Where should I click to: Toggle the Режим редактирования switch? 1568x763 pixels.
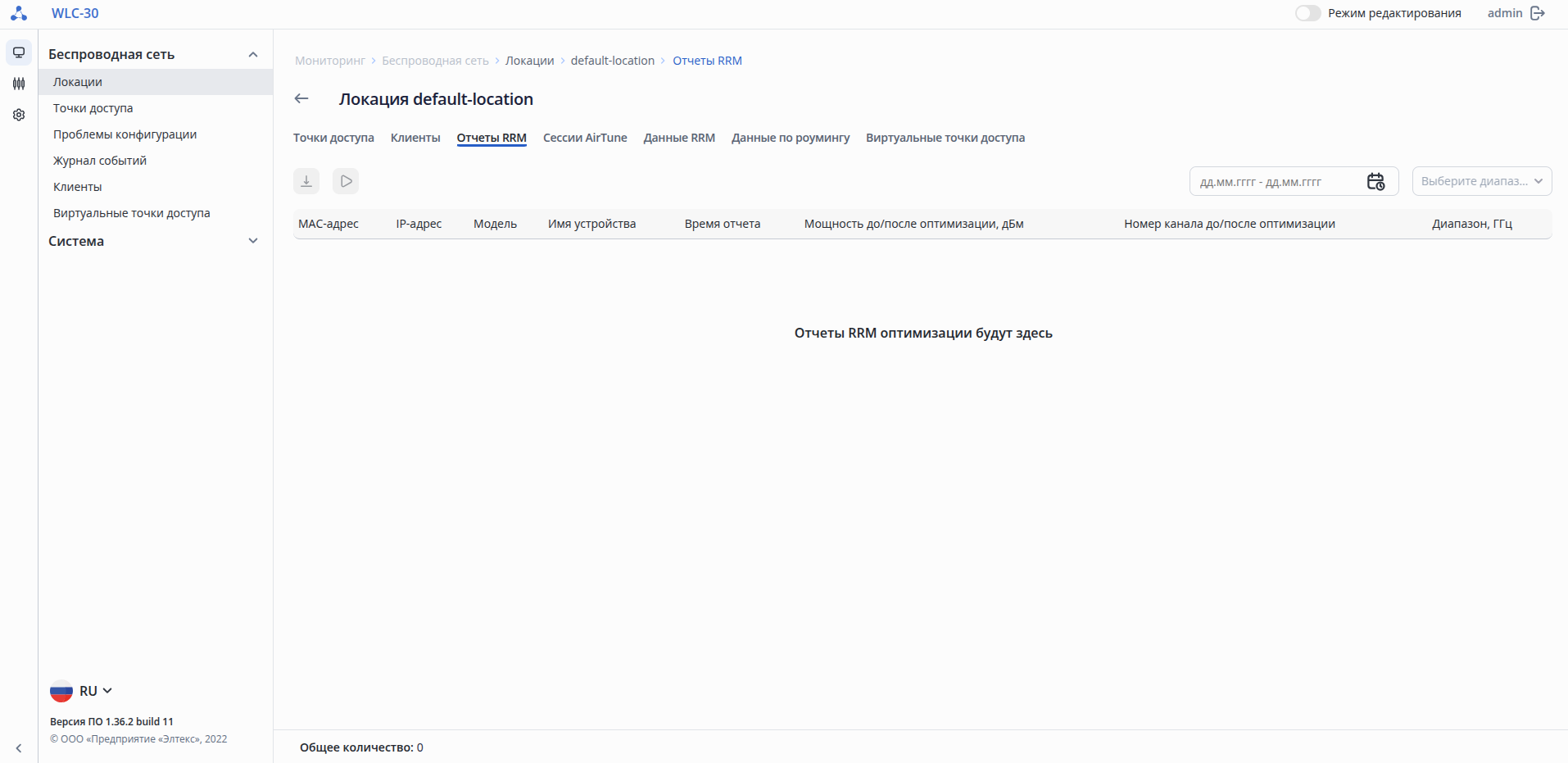[1308, 13]
